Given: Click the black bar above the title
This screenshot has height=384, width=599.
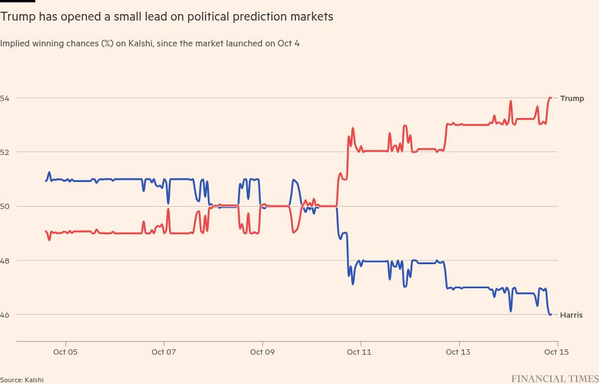Looking at the screenshot, I should pyautogui.click(x=17, y=1).
